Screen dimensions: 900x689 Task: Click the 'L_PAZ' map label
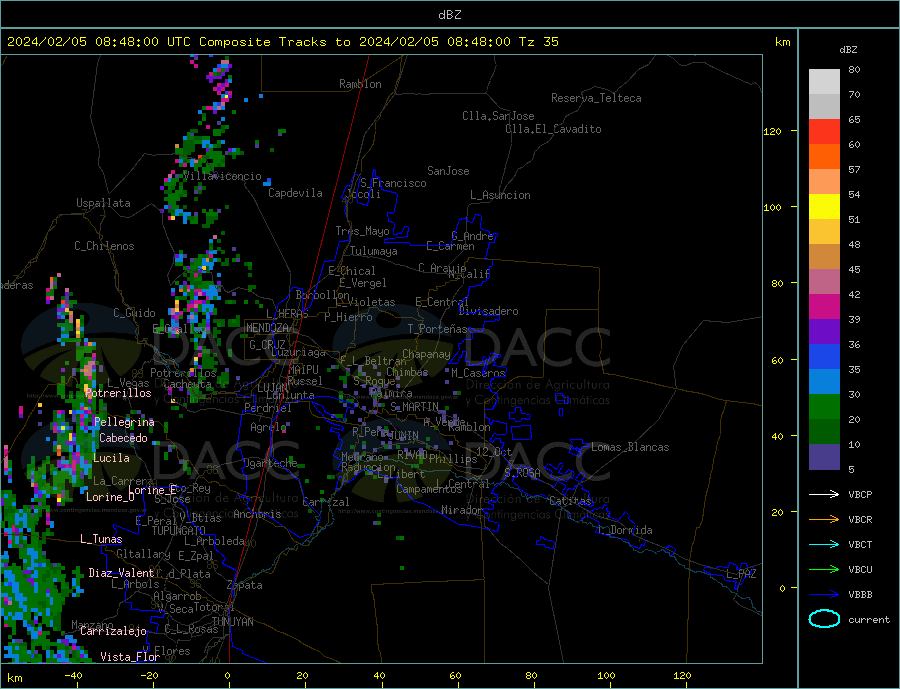pos(741,574)
